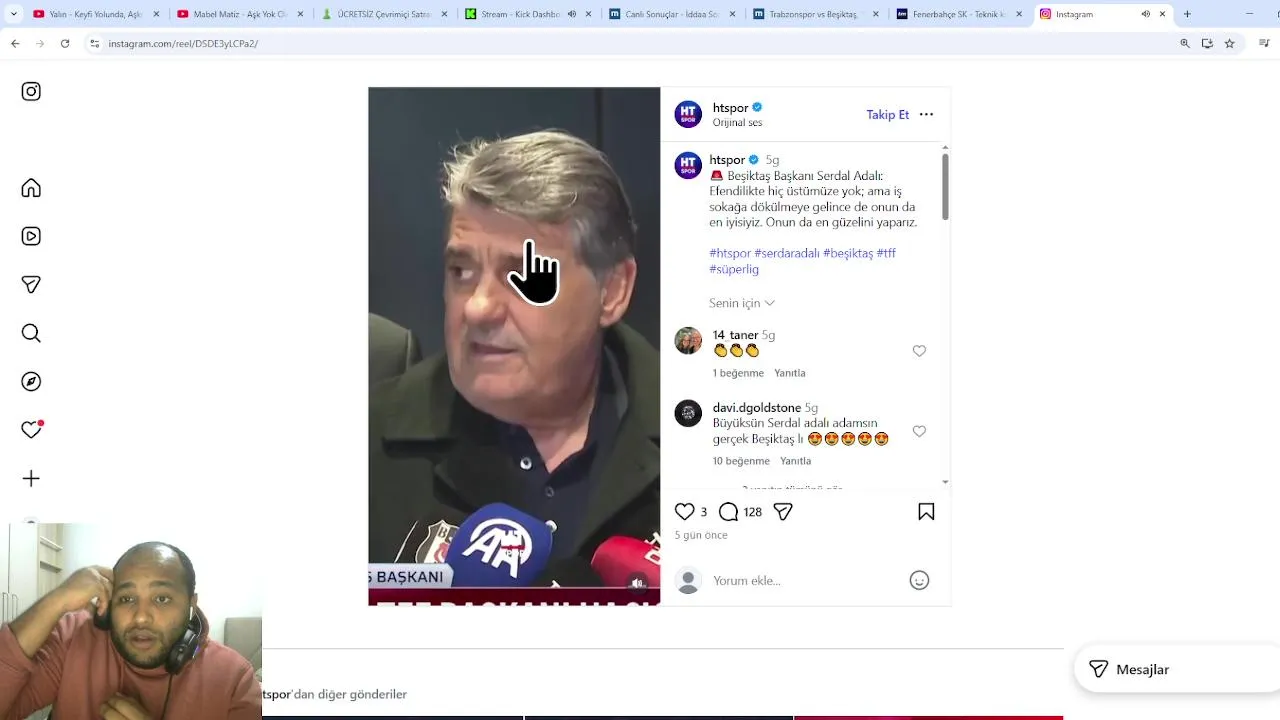Click htspor avatar in post header
This screenshot has height=720, width=1280.
pyautogui.click(x=688, y=114)
